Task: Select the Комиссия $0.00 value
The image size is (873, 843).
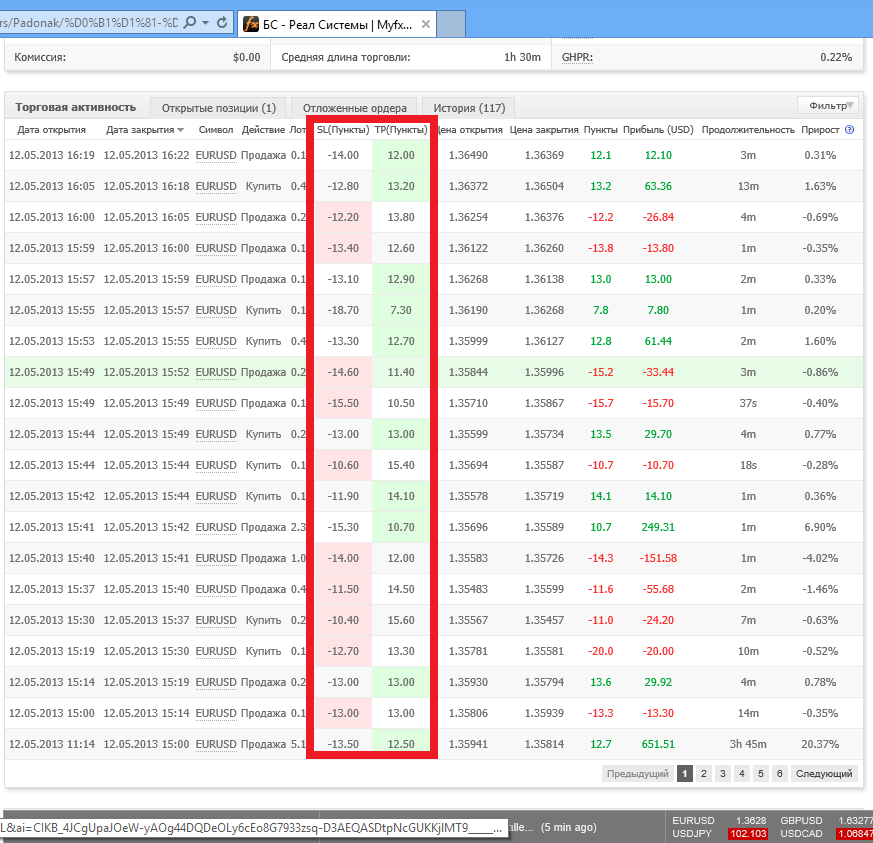Action: click(x=247, y=57)
